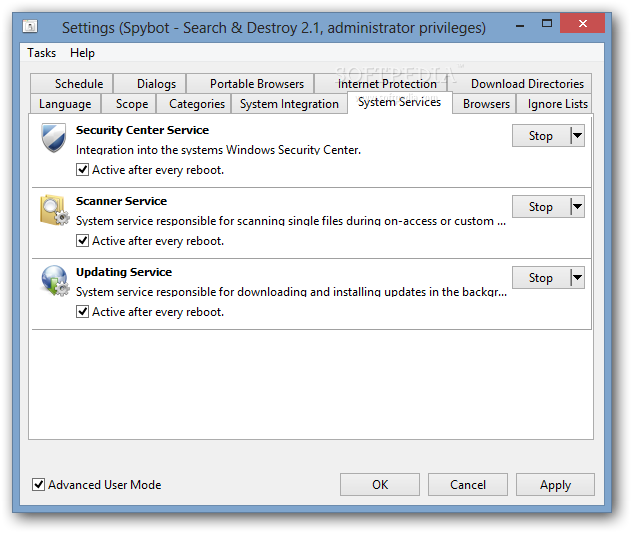The image size is (632, 533).
Task: Switch to the Download Directories tab
Action: pyautogui.click(x=520, y=83)
